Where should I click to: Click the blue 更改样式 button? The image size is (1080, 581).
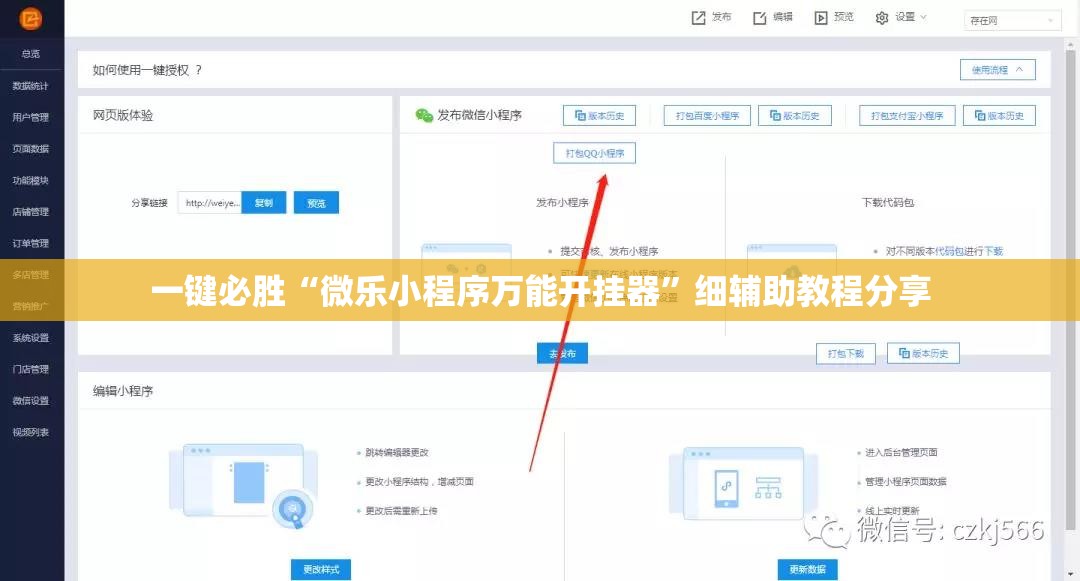(x=321, y=569)
